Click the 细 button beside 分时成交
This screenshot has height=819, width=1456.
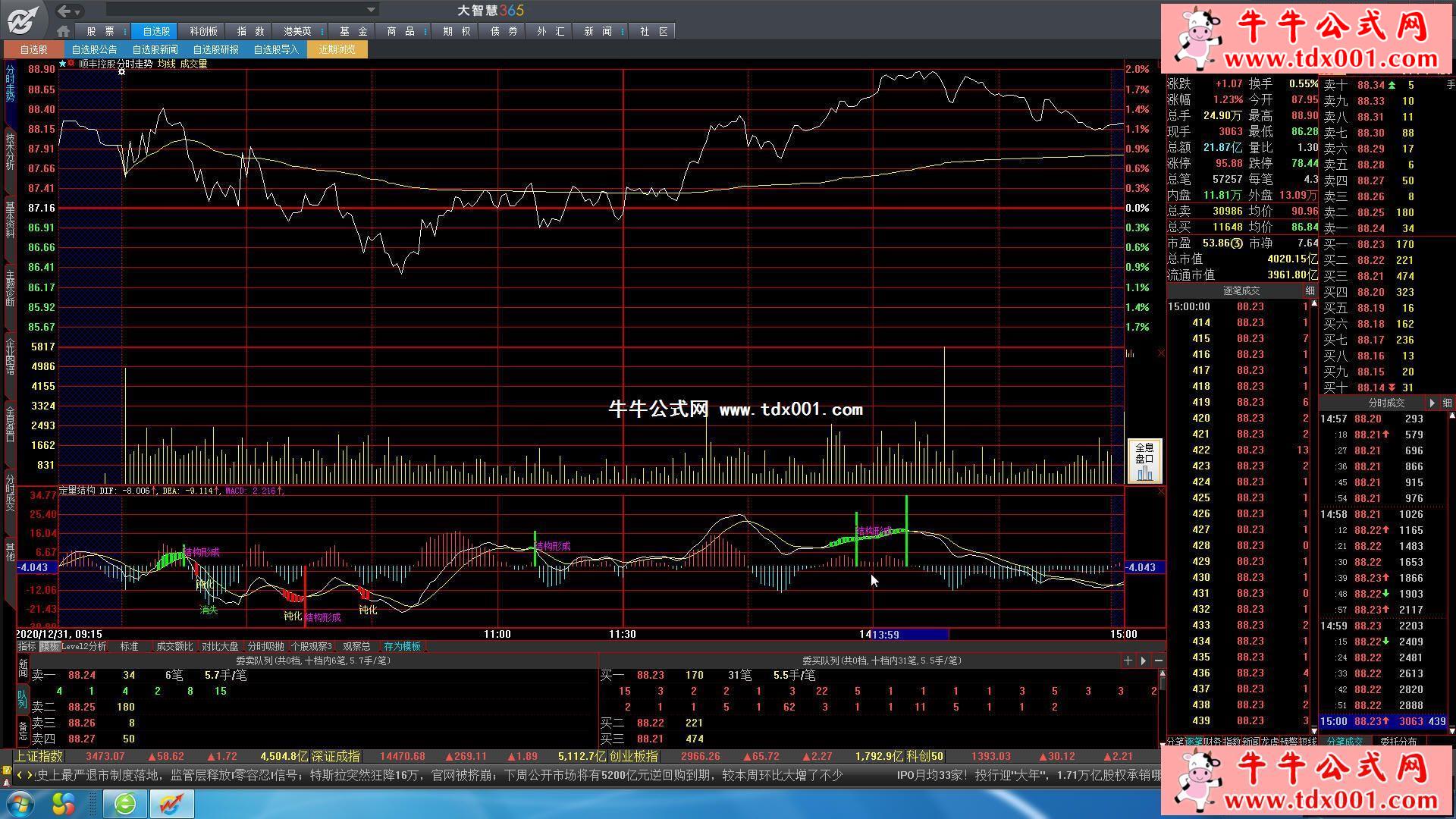1447,403
